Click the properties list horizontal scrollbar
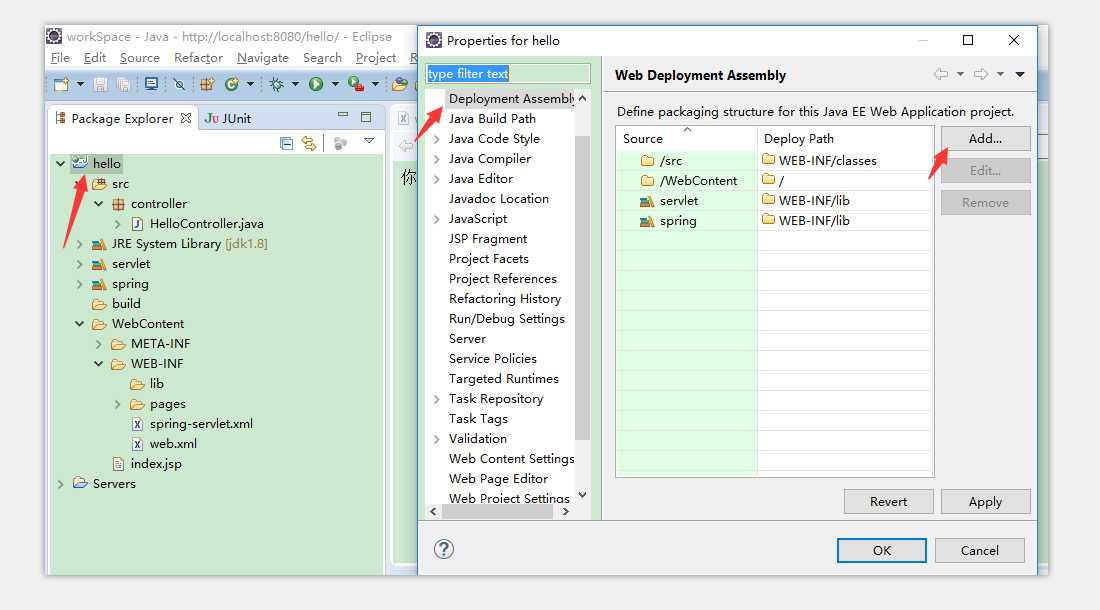The image size is (1100, 610). pos(497,512)
